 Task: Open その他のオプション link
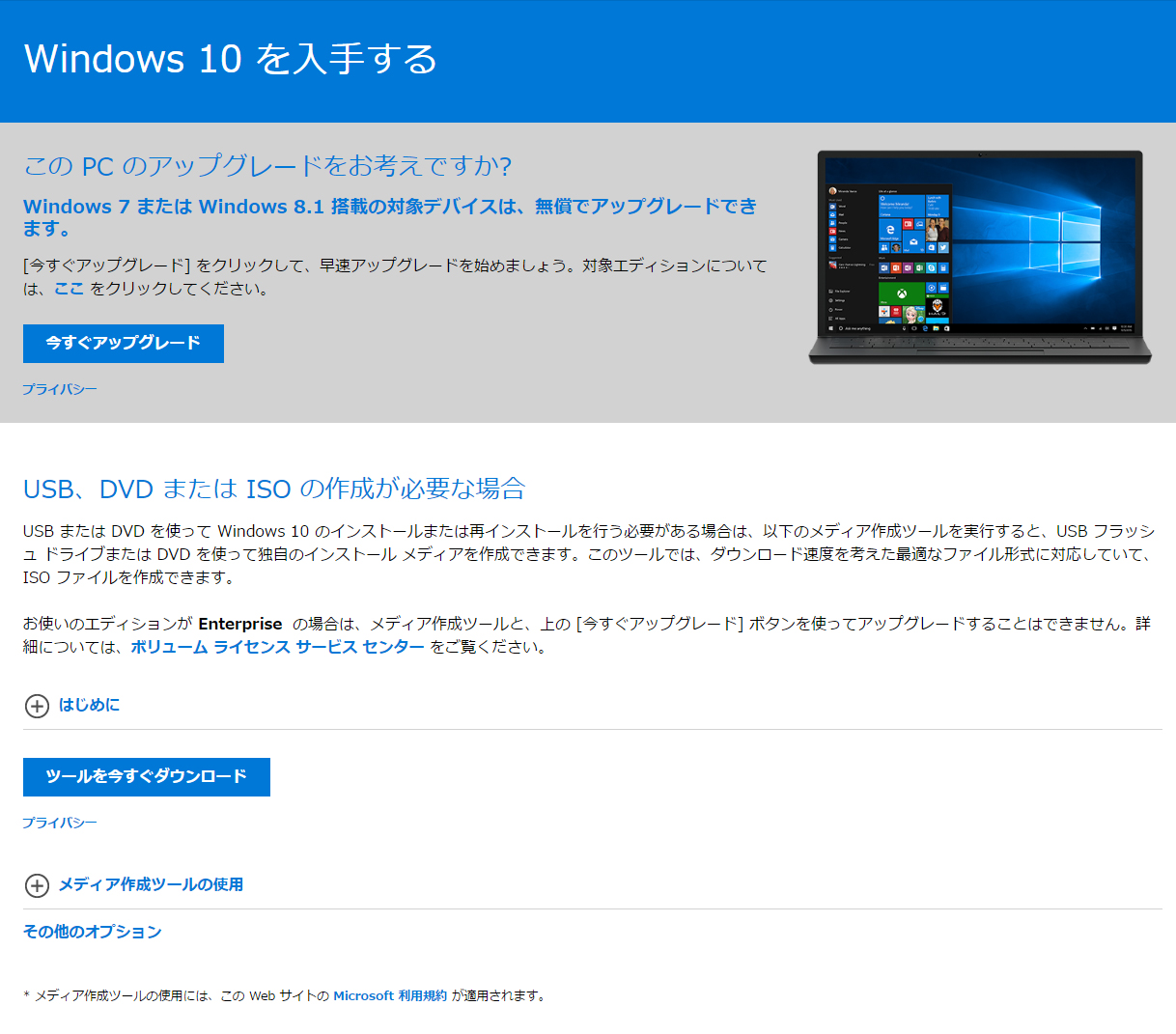[93, 932]
